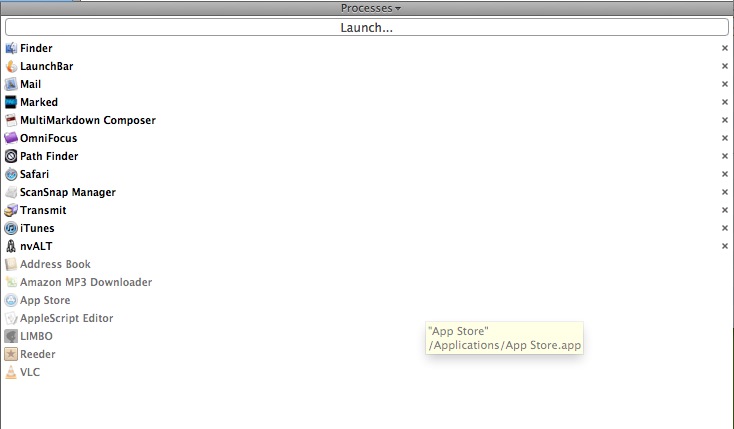This screenshot has width=734, height=429.
Task: Click the Amazon MP3 Downloader icon
Action: coord(11,282)
